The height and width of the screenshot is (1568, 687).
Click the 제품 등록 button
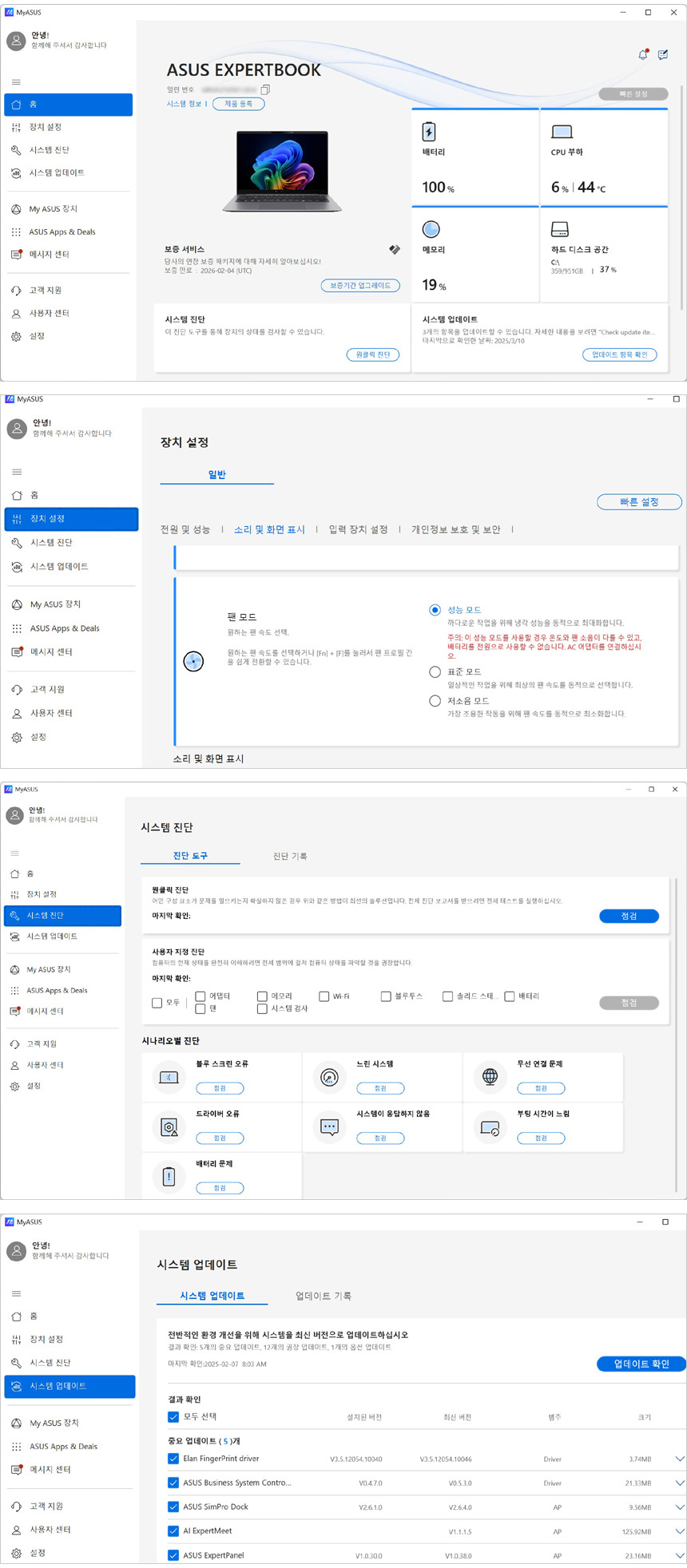[x=238, y=104]
